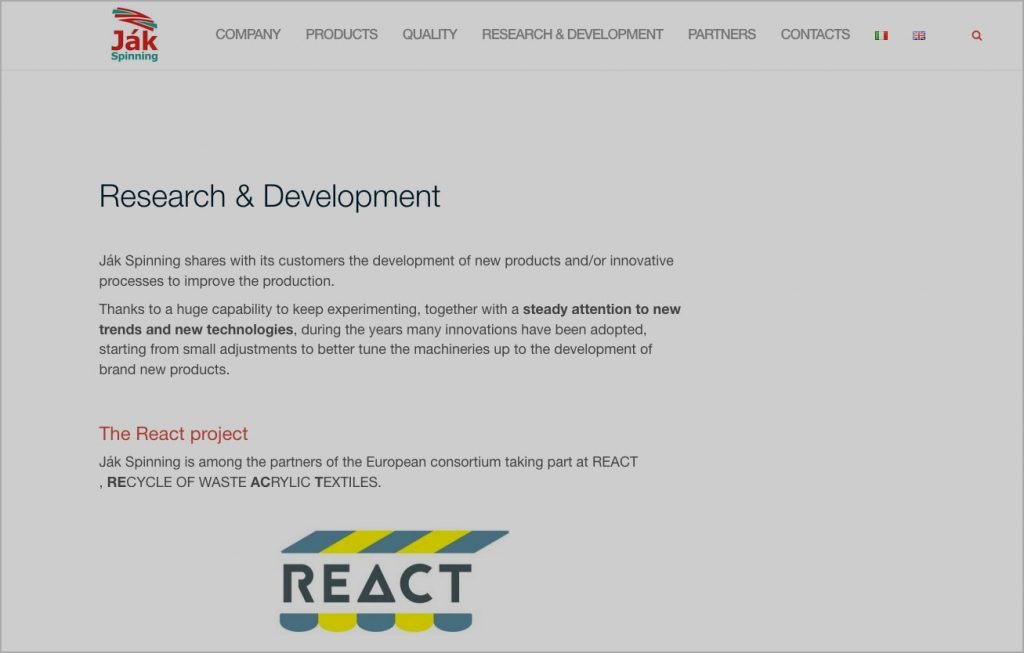Navigate to the Partners page
The height and width of the screenshot is (653, 1024).
coord(722,35)
